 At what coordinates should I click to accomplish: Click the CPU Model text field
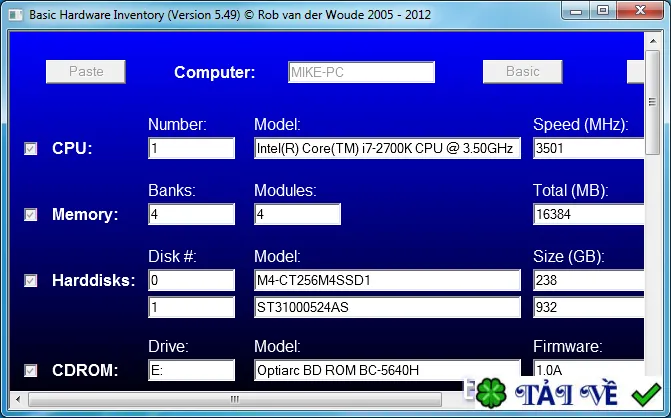click(x=387, y=148)
